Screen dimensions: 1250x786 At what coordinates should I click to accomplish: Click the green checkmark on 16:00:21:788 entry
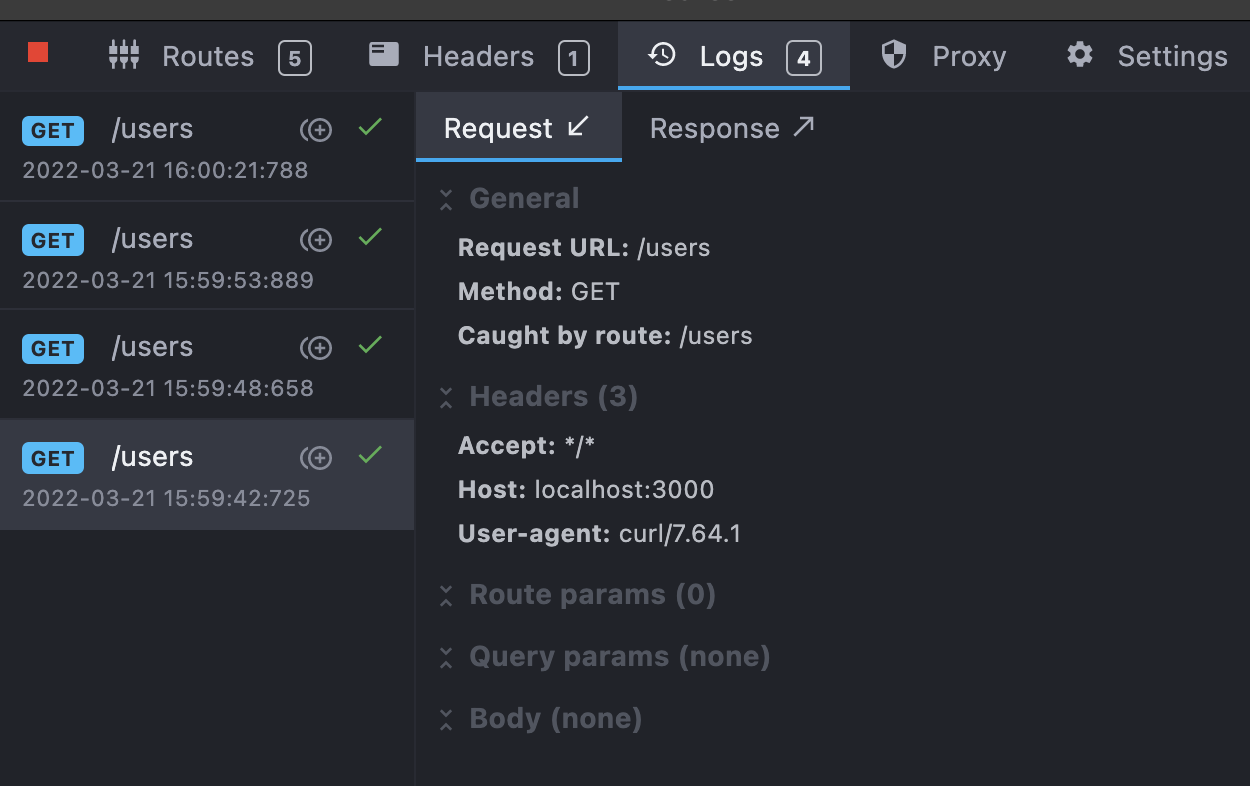[x=370, y=127]
